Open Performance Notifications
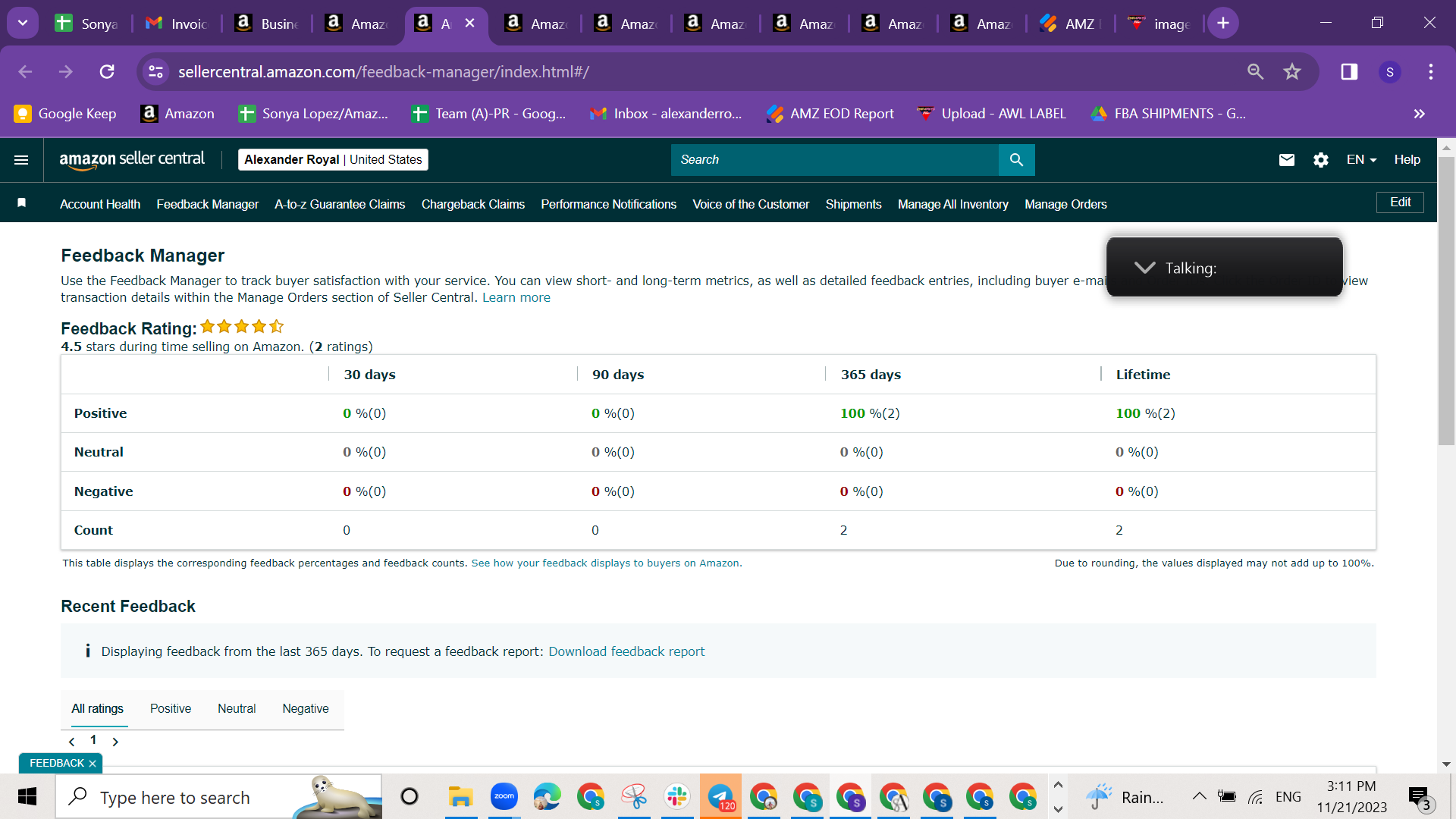Image resolution: width=1456 pixels, height=819 pixels. pyautogui.click(x=608, y=204)
